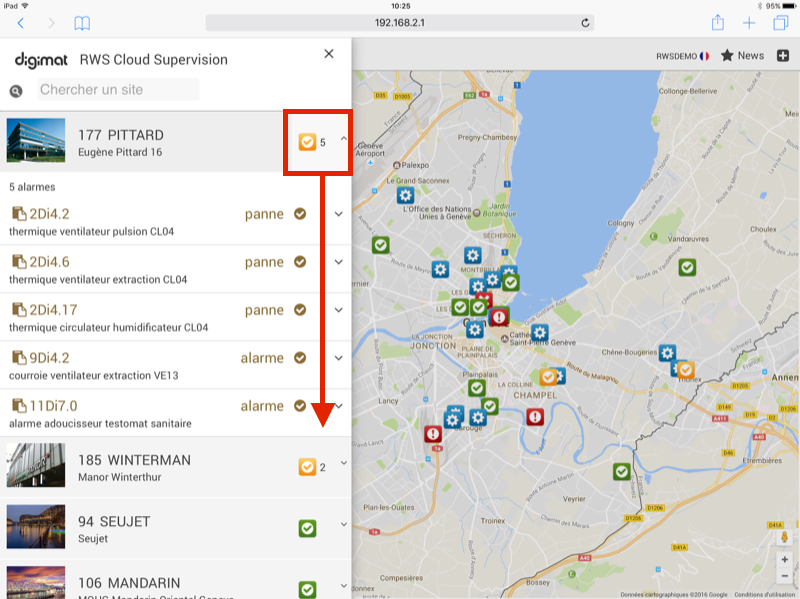Click the orange status badge for 185 WINTERMAN
This screenshot has height=599, width=800.
coord(307,467)
